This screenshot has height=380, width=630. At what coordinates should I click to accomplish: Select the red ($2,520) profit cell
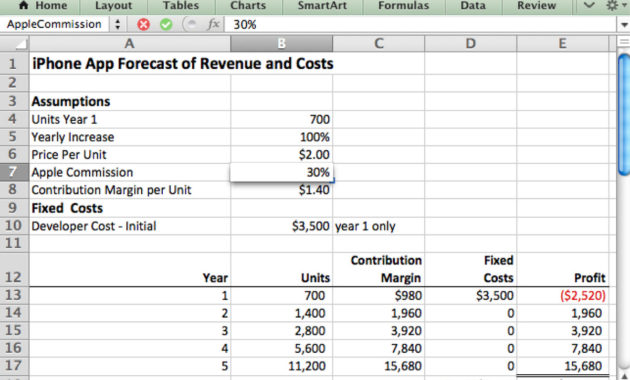tap(562, 296)
